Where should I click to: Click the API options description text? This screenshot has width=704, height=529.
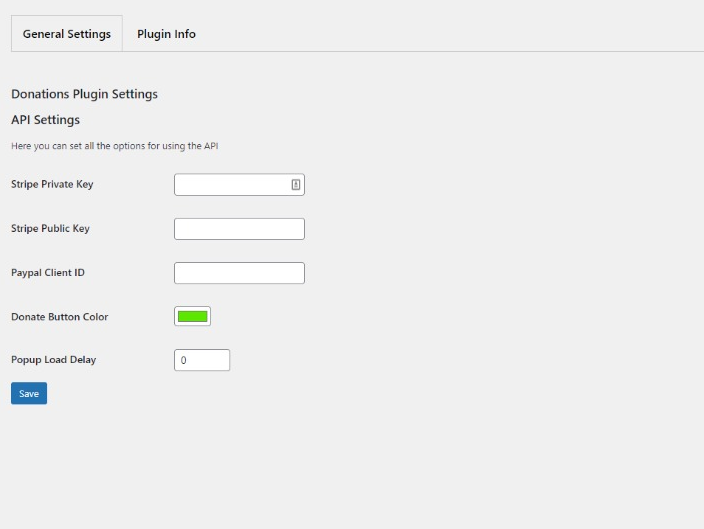coord(114,146)
